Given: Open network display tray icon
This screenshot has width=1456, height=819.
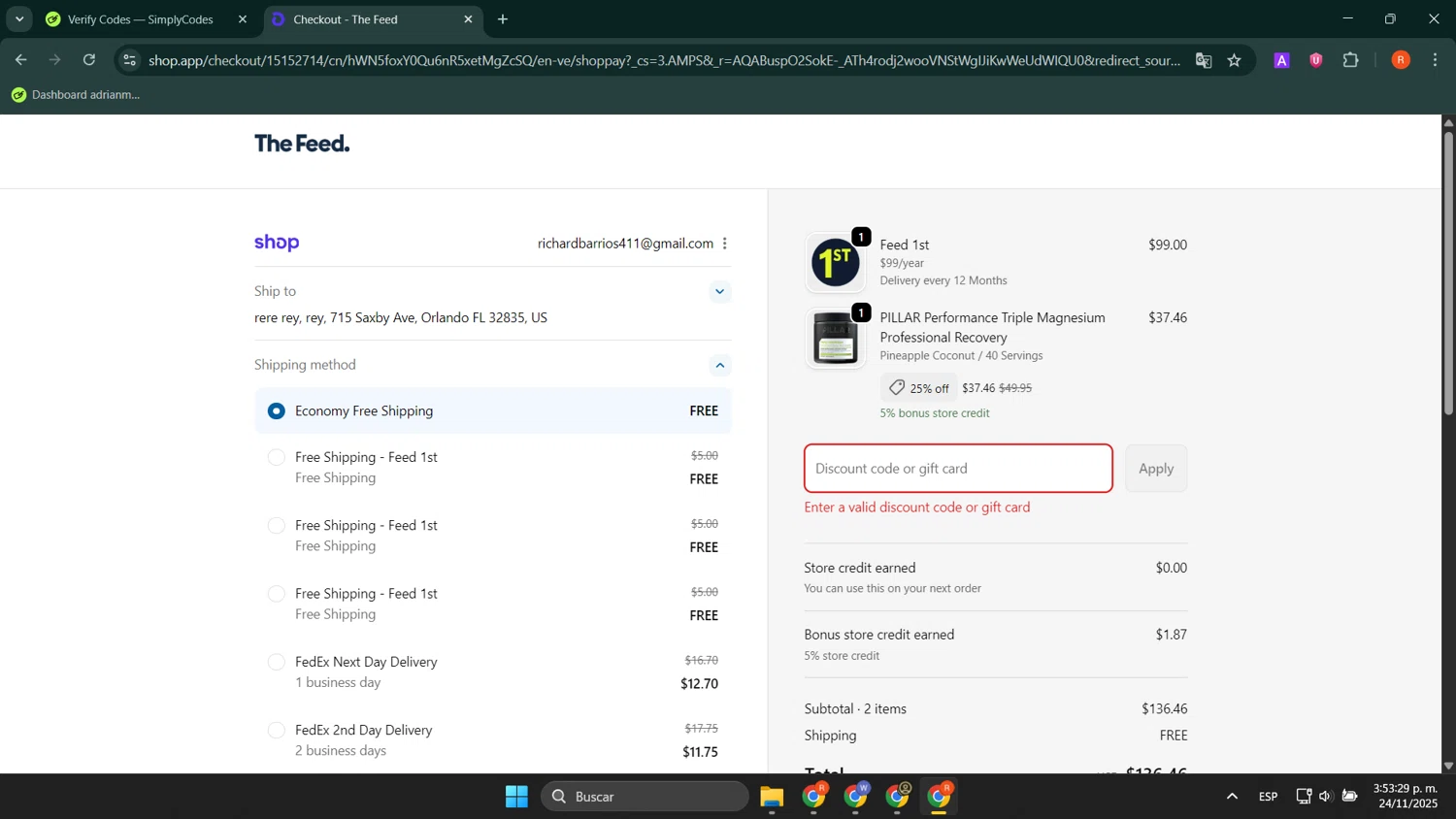Looking at the screenshot, I should [1304, 797].
